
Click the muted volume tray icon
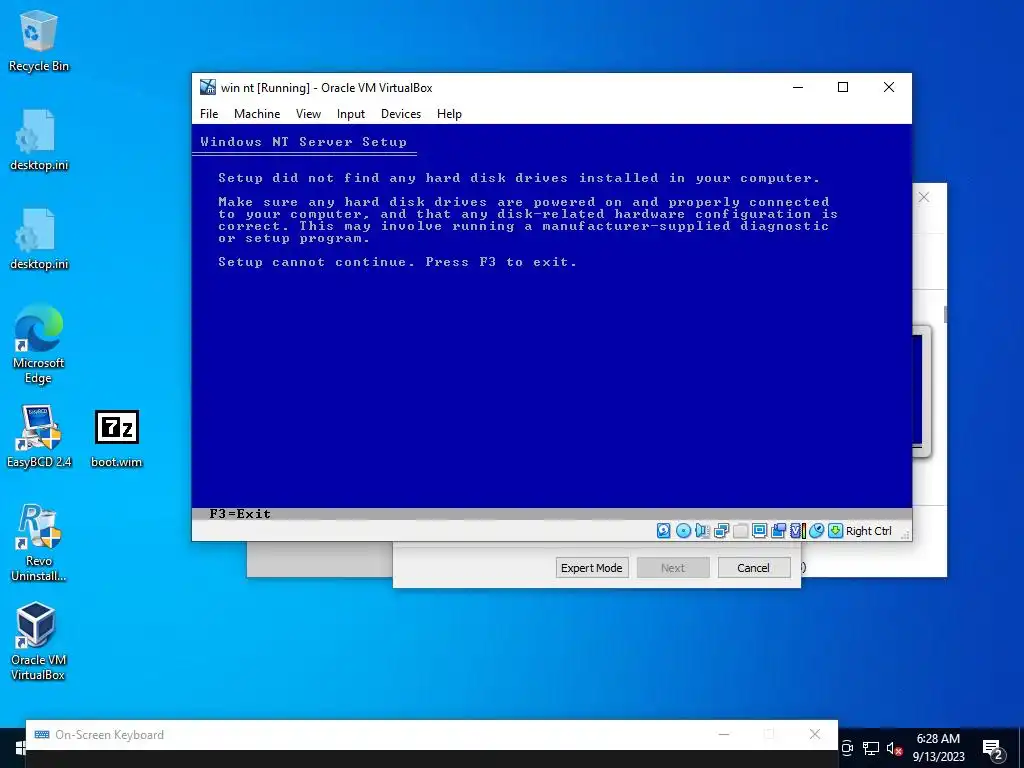pos(894,748)
